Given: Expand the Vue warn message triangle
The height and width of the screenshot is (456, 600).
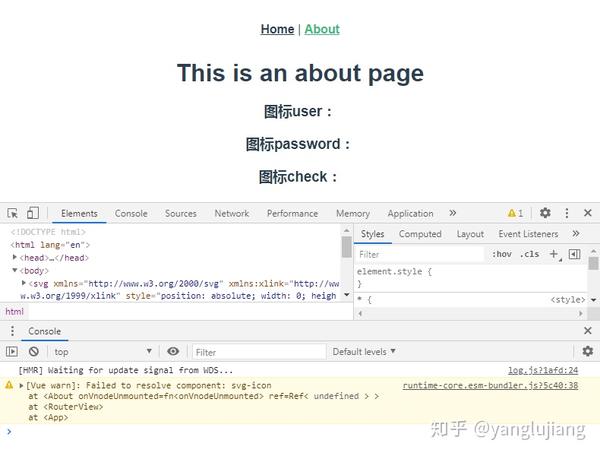Looking at the screenshot, I should (21, 385).
